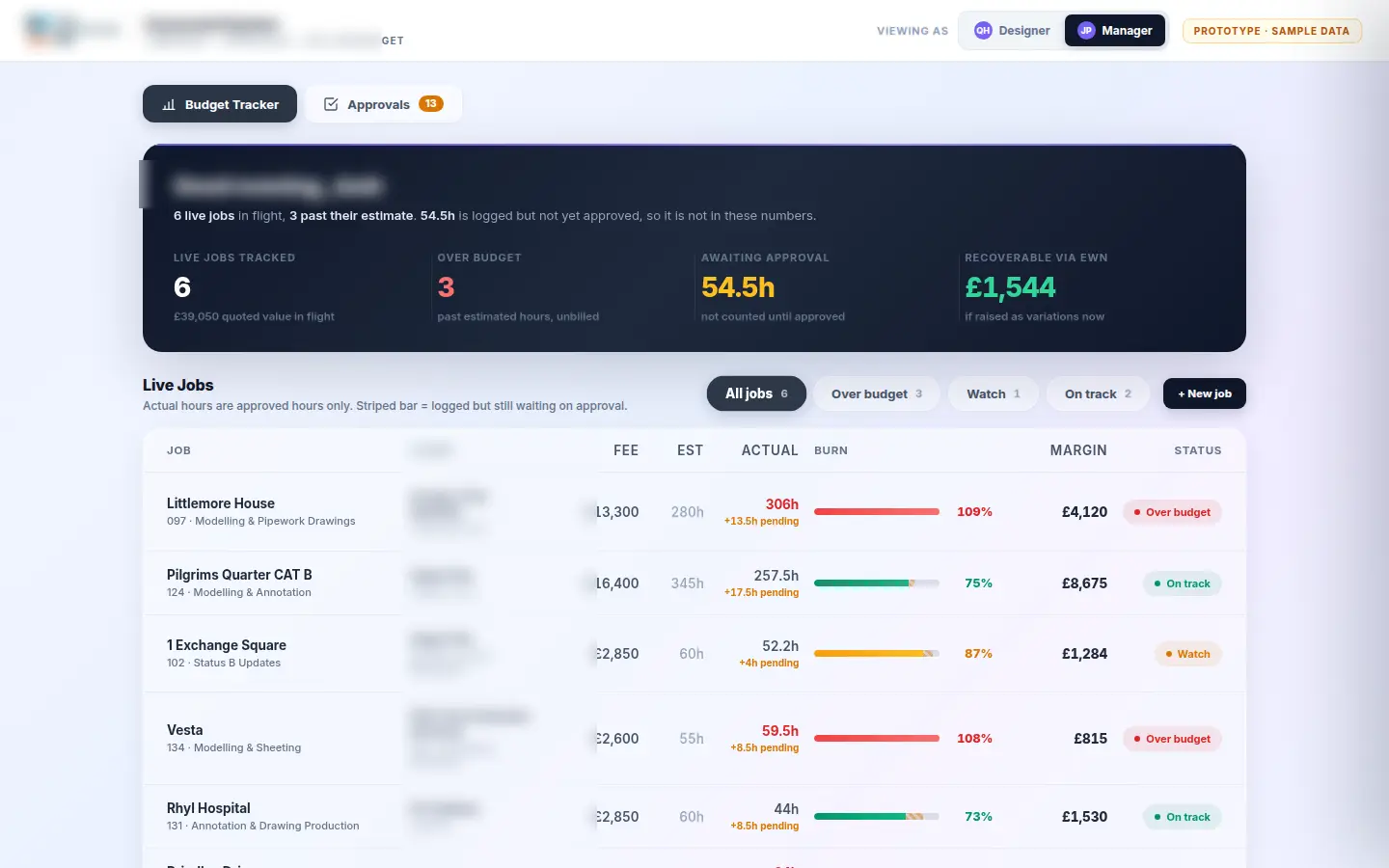Click the FEE column header
This screenshot has width=1389, height=868.
(x=626, y=450)
